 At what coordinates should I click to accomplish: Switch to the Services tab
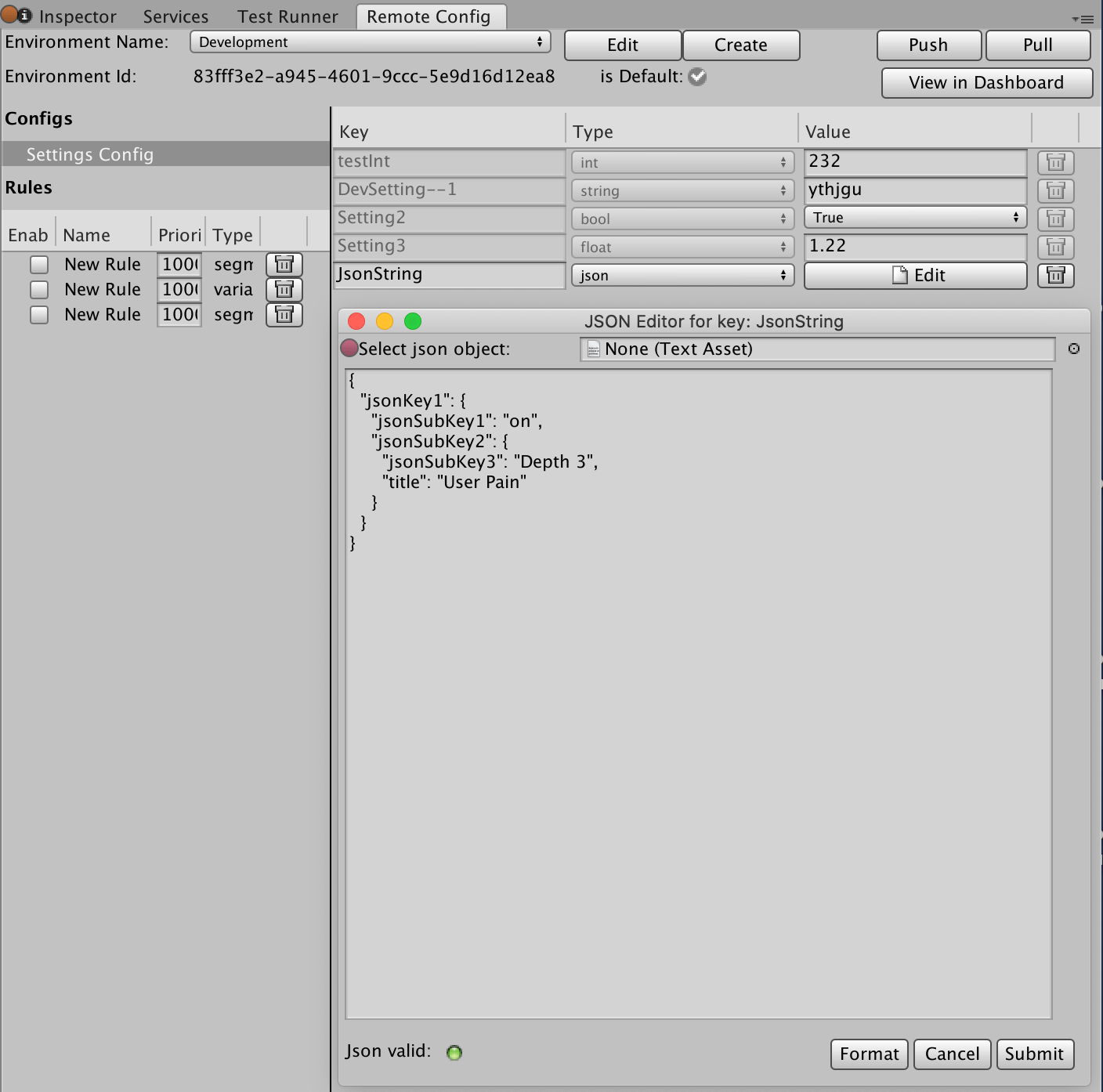pyautogui.click(x=175, y=16)
